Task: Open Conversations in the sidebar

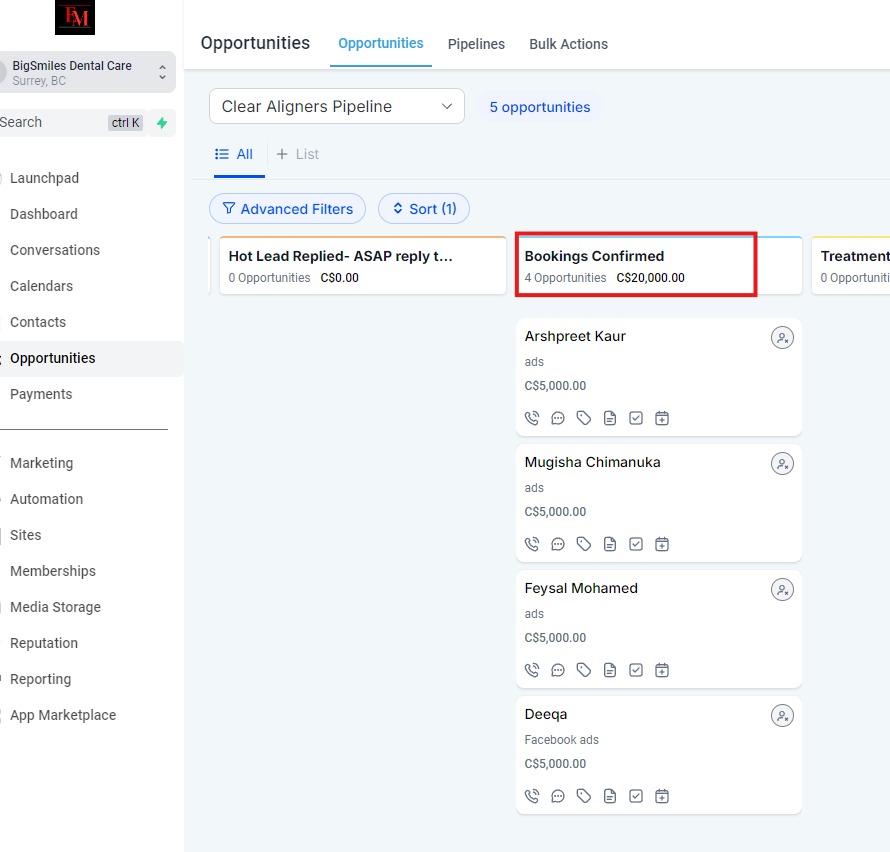Action: (55, 250)
